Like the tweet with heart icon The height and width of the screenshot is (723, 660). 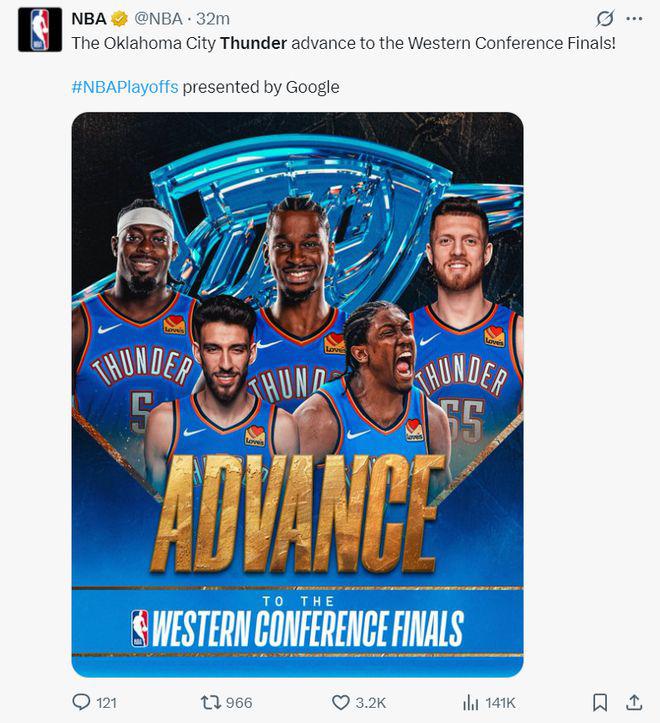tap(341, 703)
